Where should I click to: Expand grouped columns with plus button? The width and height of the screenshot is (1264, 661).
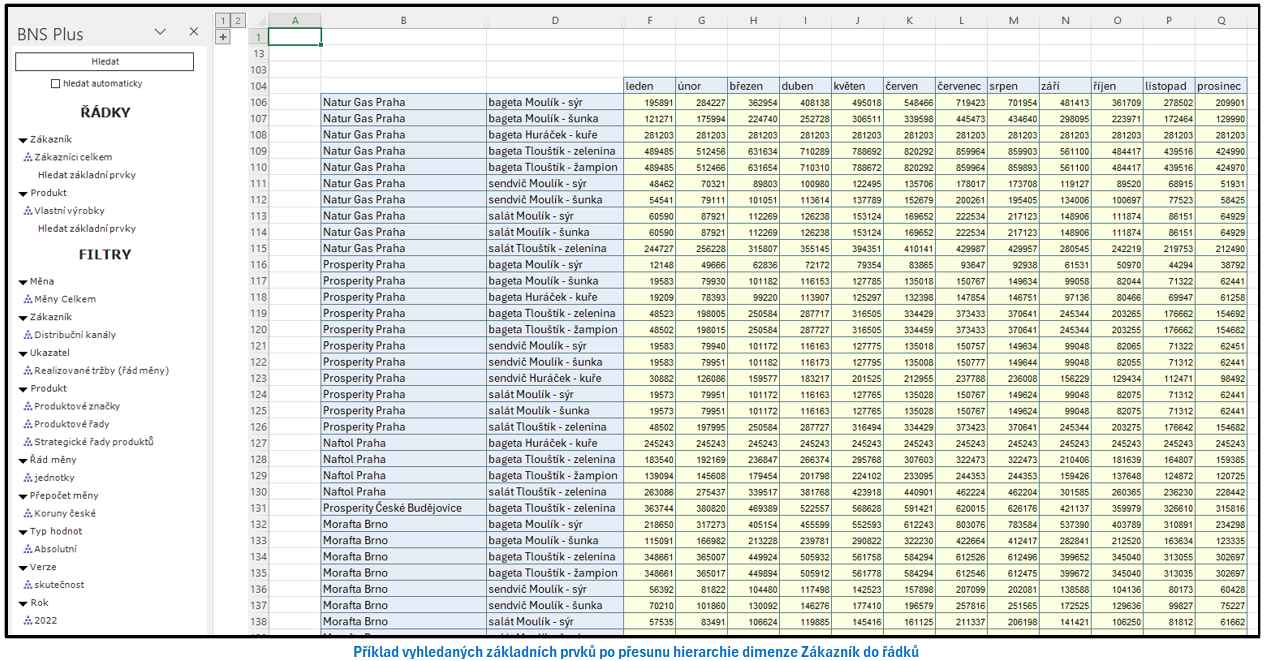point(223,37)
